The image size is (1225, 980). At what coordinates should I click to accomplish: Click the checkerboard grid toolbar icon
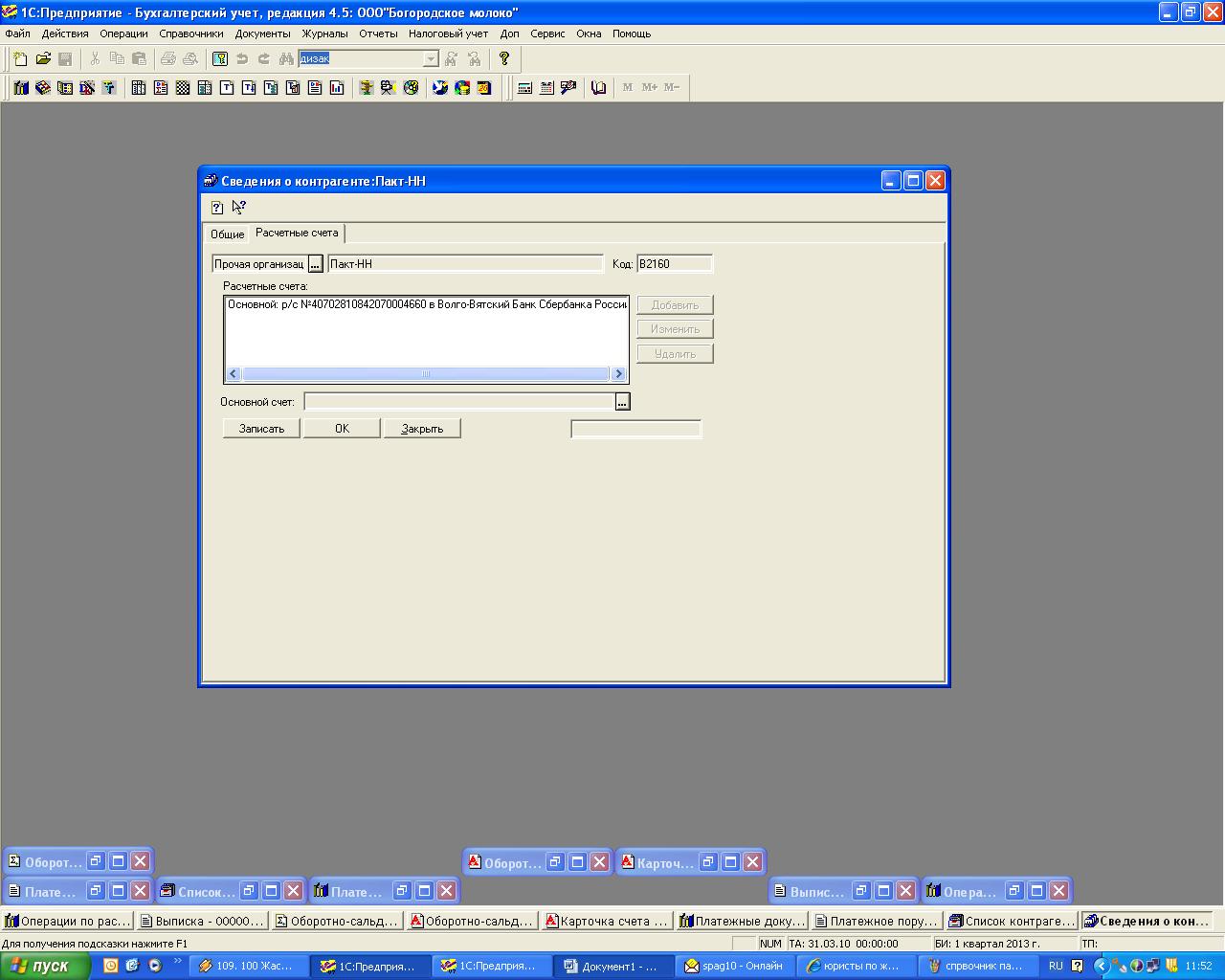pos(182,88)
